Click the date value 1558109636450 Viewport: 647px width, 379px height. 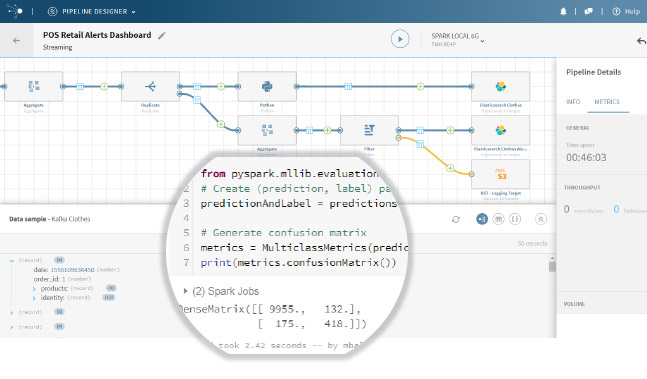click(72, 270)
